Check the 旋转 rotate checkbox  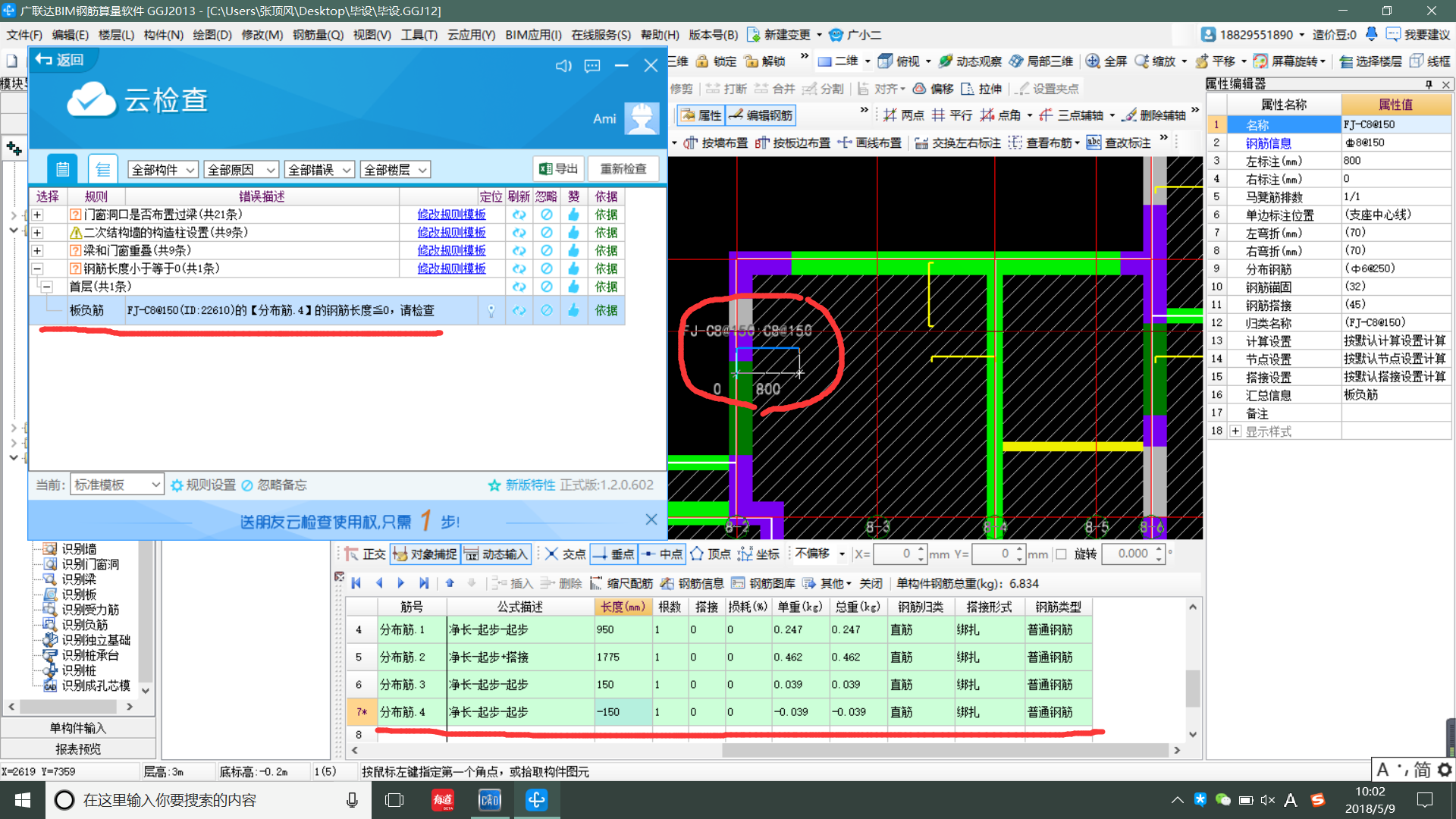[x=1061, y=554]
